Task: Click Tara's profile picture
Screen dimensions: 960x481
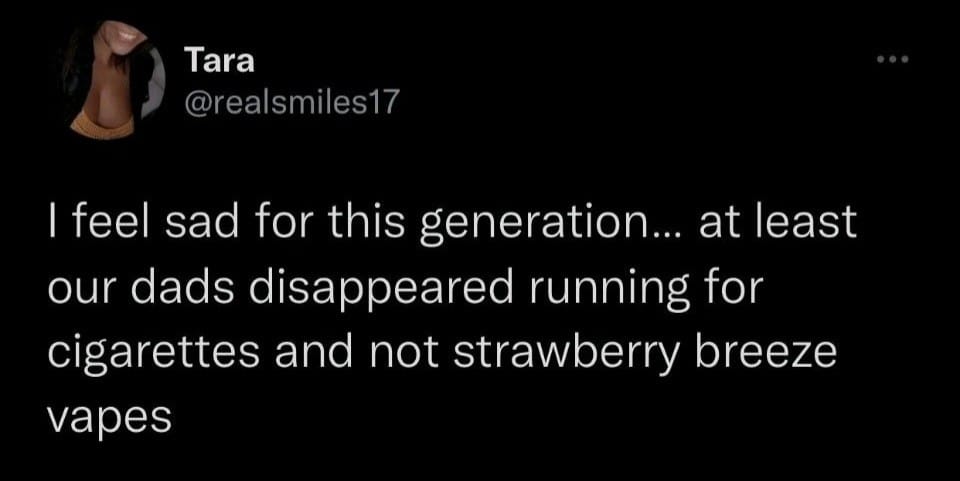Action: 110,78
